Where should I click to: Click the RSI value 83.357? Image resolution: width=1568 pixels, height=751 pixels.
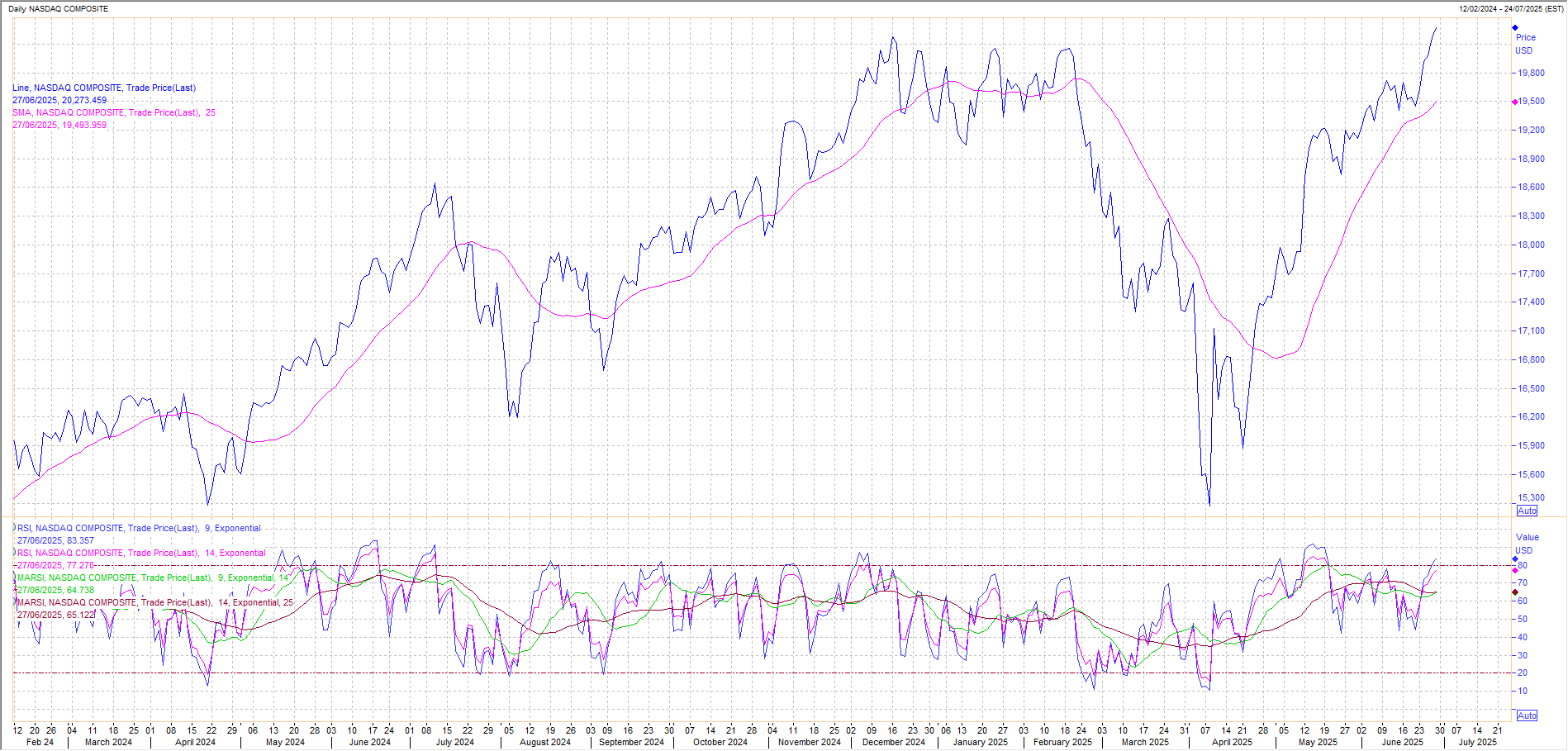point(81,540)
